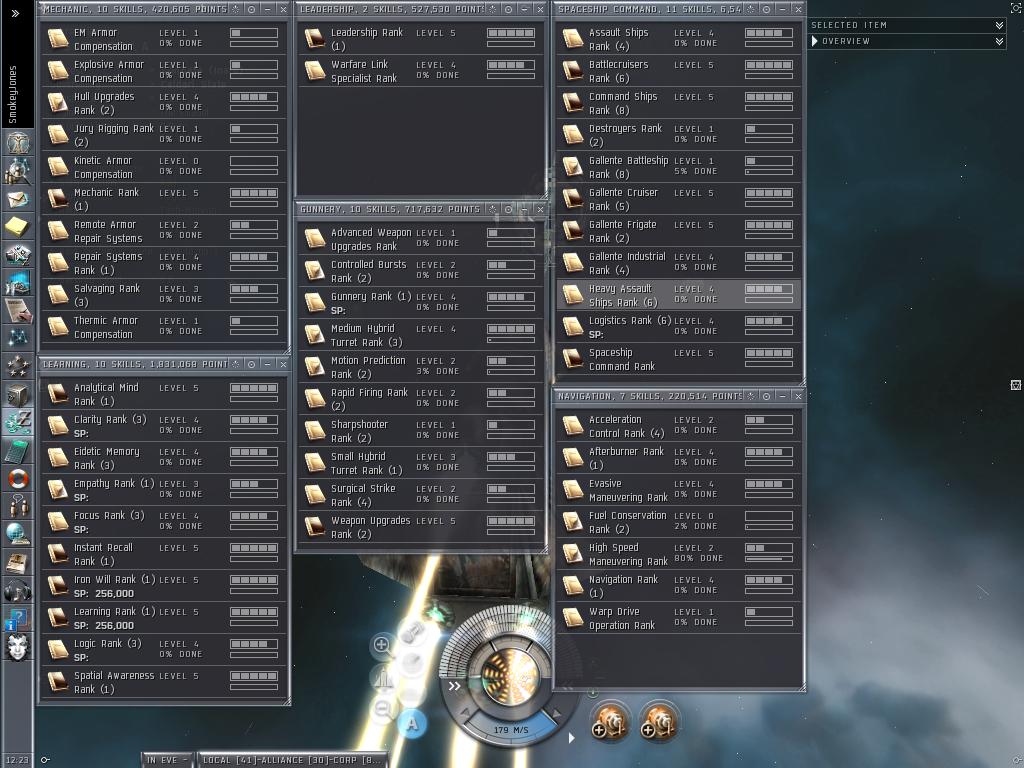
Task: Open Help via the lifebuoy icon
Action: tap(18, 478)
